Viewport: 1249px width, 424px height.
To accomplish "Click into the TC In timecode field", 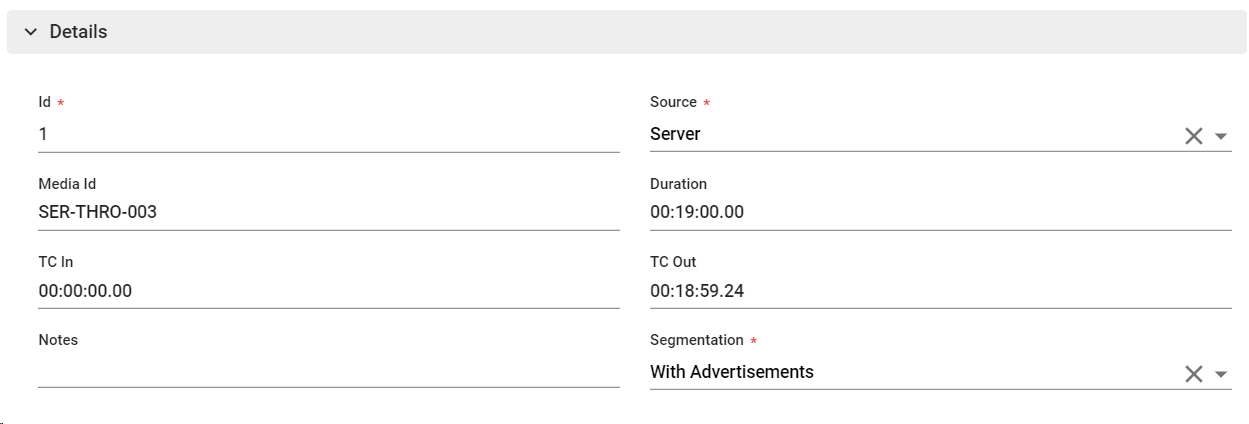I will [x=328, y=291].
